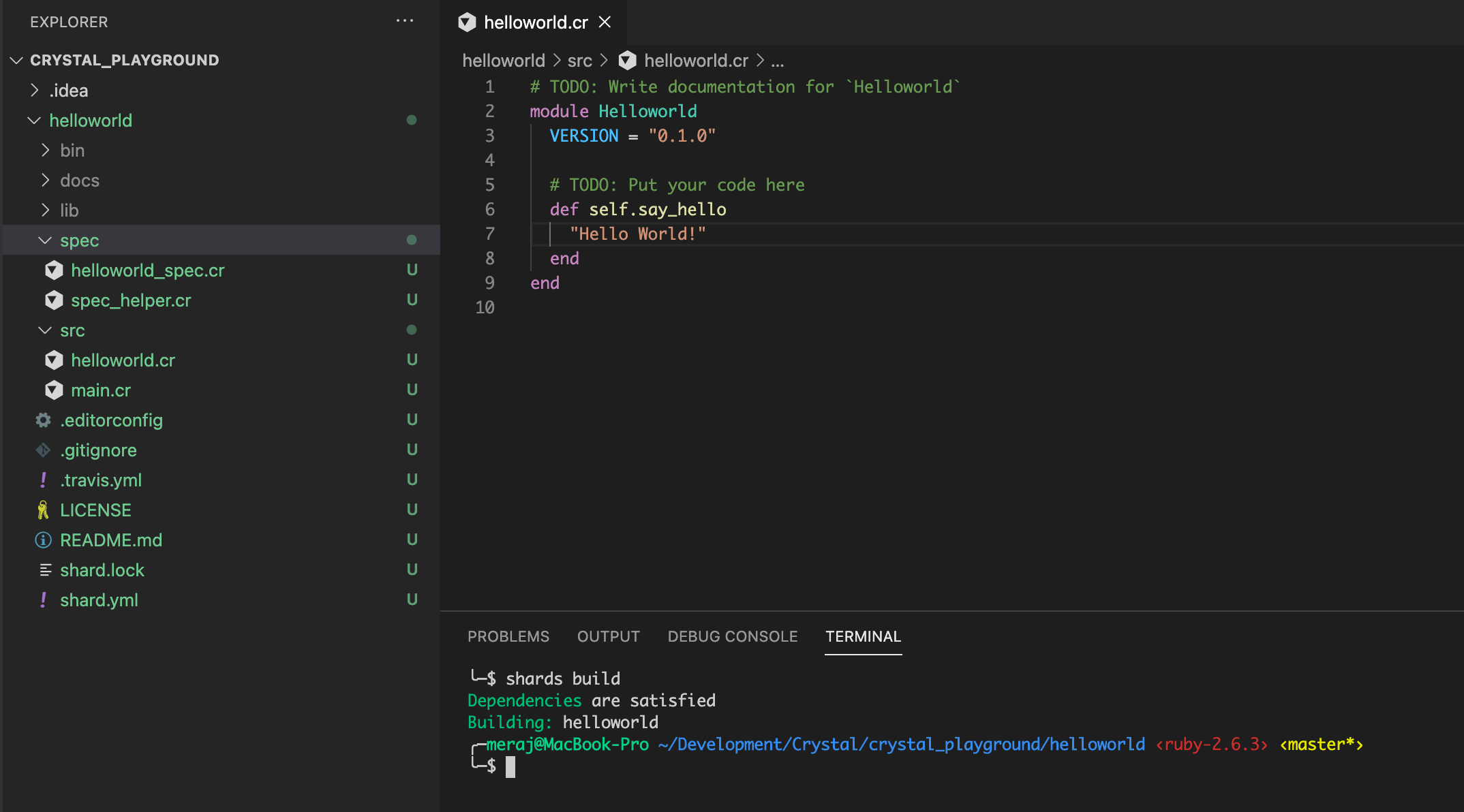The image size is (1464, 812).
Task: Click the Crystal icon beside helloworld_spec.cr
Action: point(54,270)
